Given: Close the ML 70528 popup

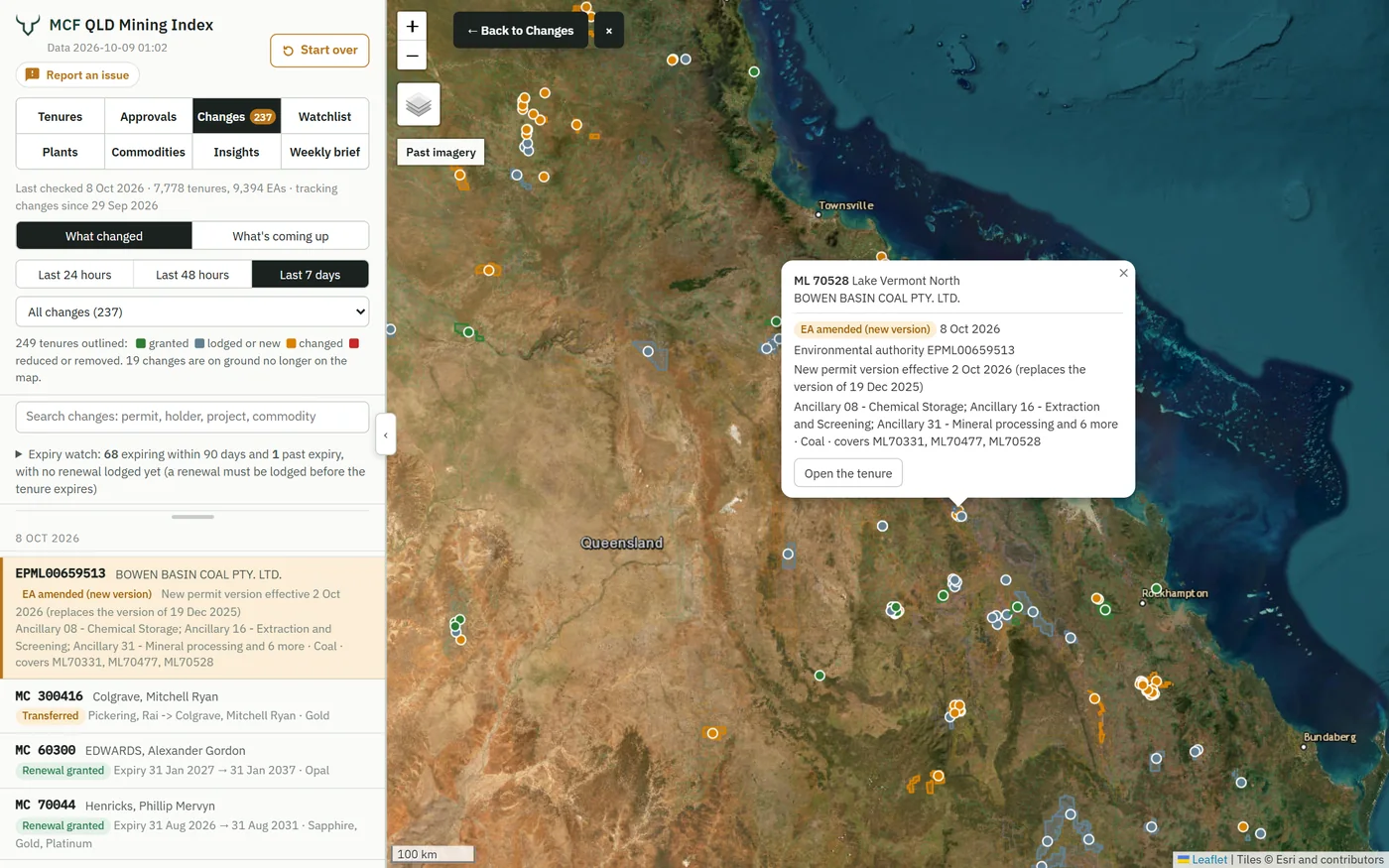Looking at the screenshot, I should (x=1123, y=273).
